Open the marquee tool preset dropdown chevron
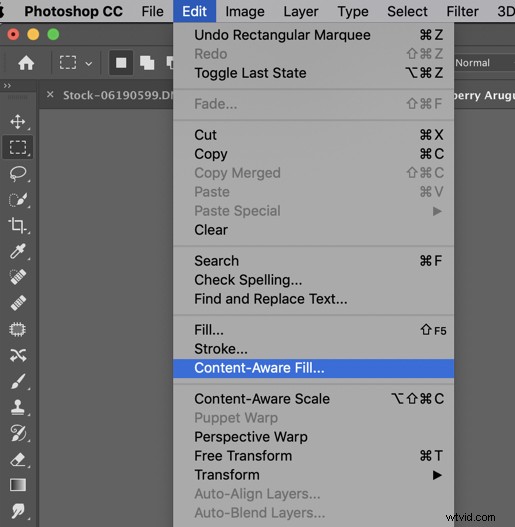The width and height of the screenshot is (515, 527). [x=88, y=64]
